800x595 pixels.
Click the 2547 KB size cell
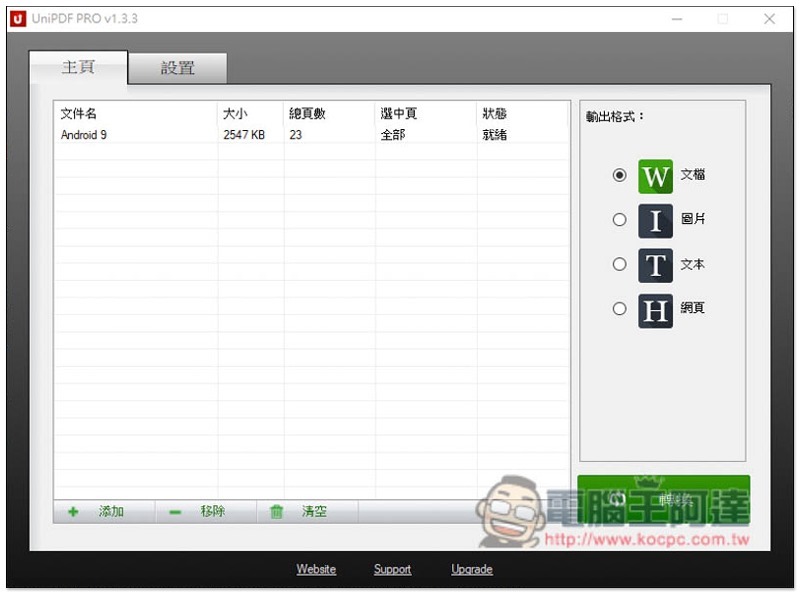tap(244, 135)
